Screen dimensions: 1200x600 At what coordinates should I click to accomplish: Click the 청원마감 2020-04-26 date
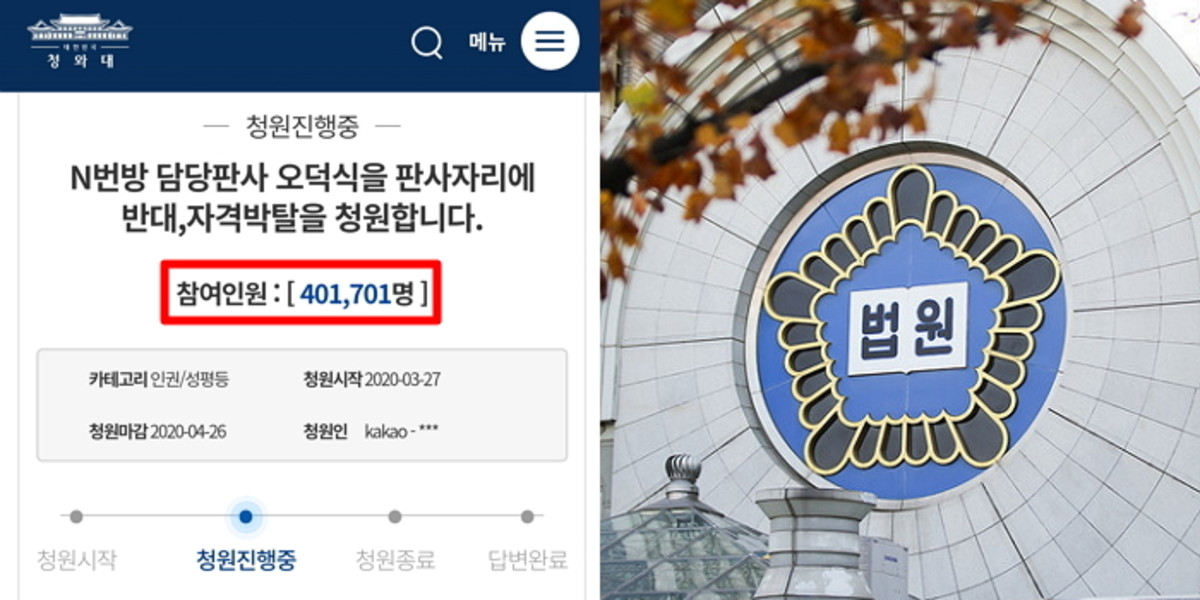tap(157, 432)
